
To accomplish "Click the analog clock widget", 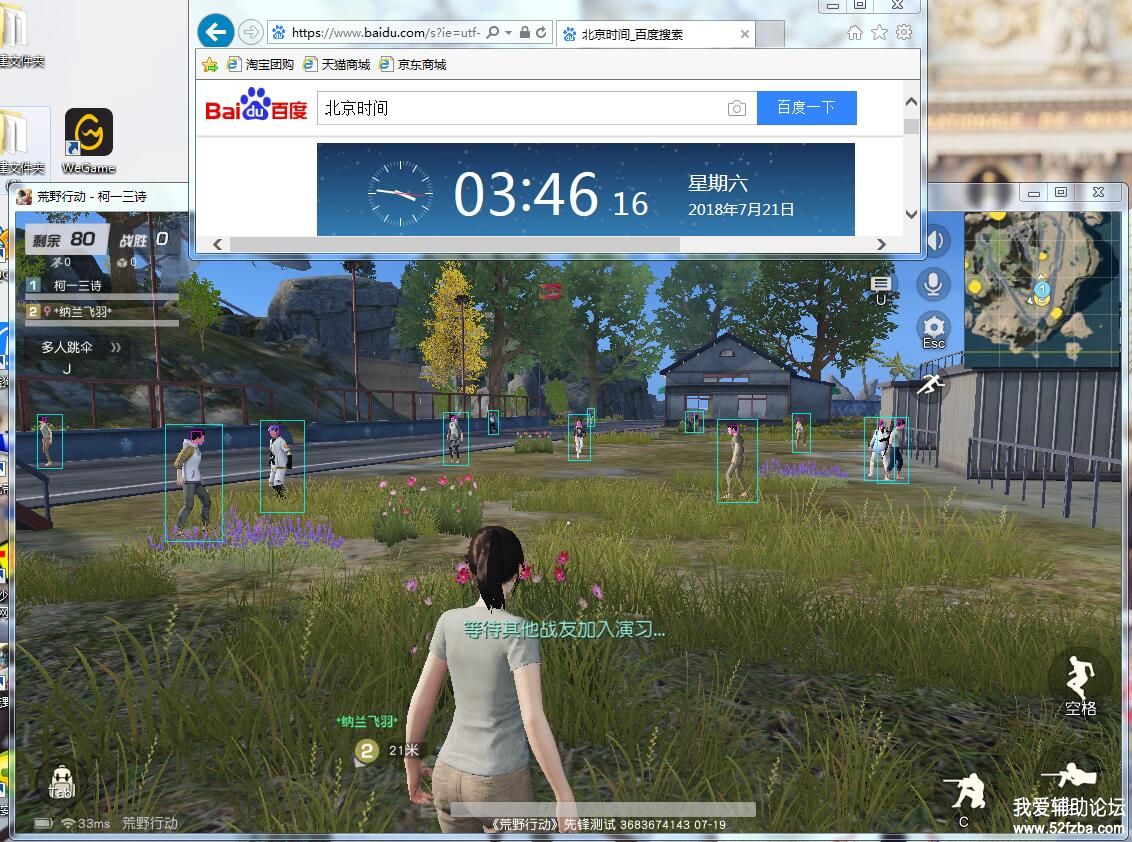I will pos(401,193).
